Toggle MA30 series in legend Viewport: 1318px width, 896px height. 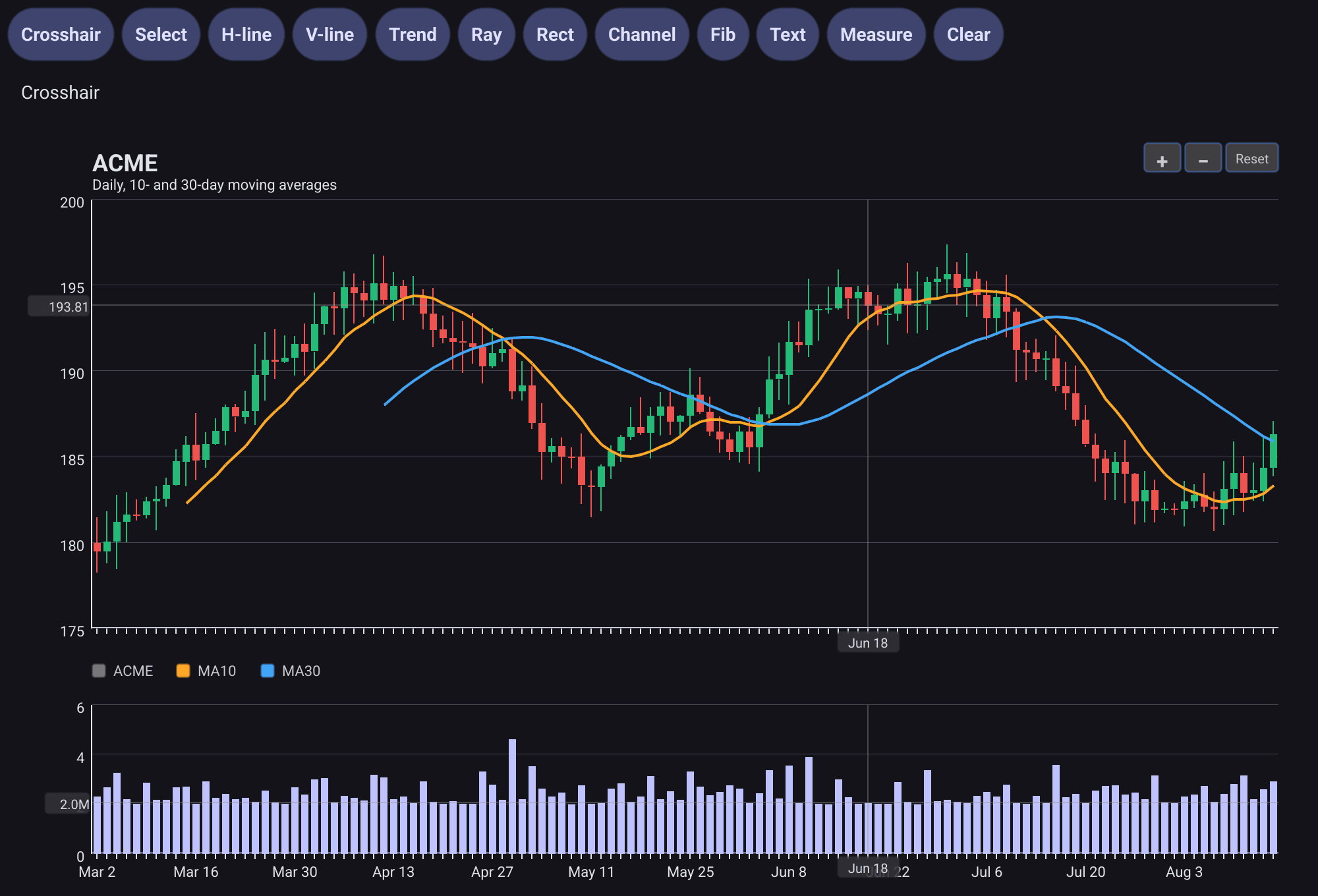point(291,671)
